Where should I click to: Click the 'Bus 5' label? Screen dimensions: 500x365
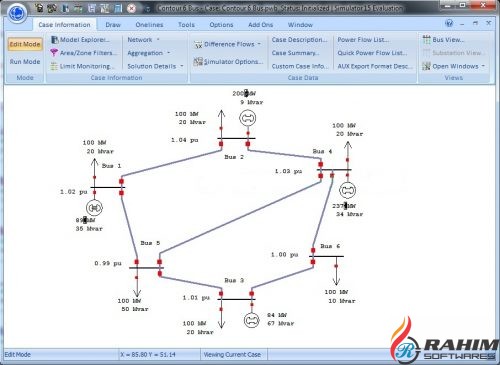[150, 243]
